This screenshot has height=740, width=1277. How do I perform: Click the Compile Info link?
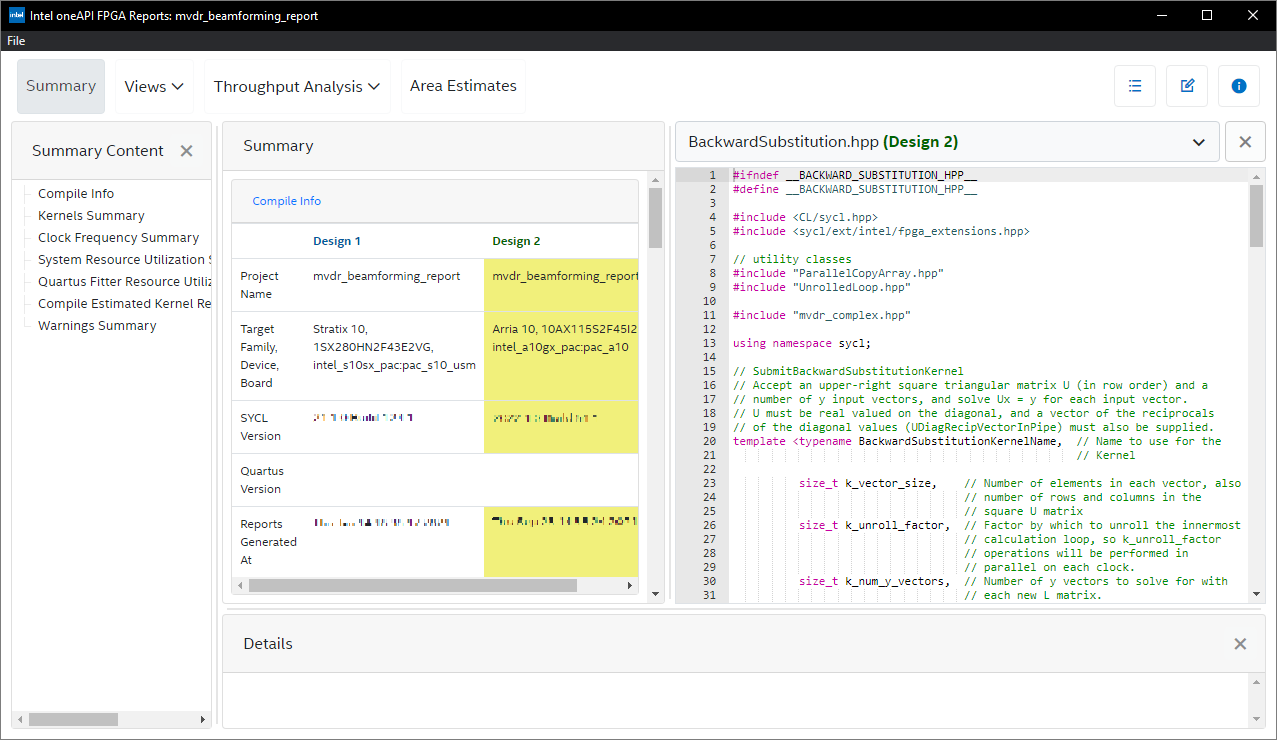click(286, 201)
